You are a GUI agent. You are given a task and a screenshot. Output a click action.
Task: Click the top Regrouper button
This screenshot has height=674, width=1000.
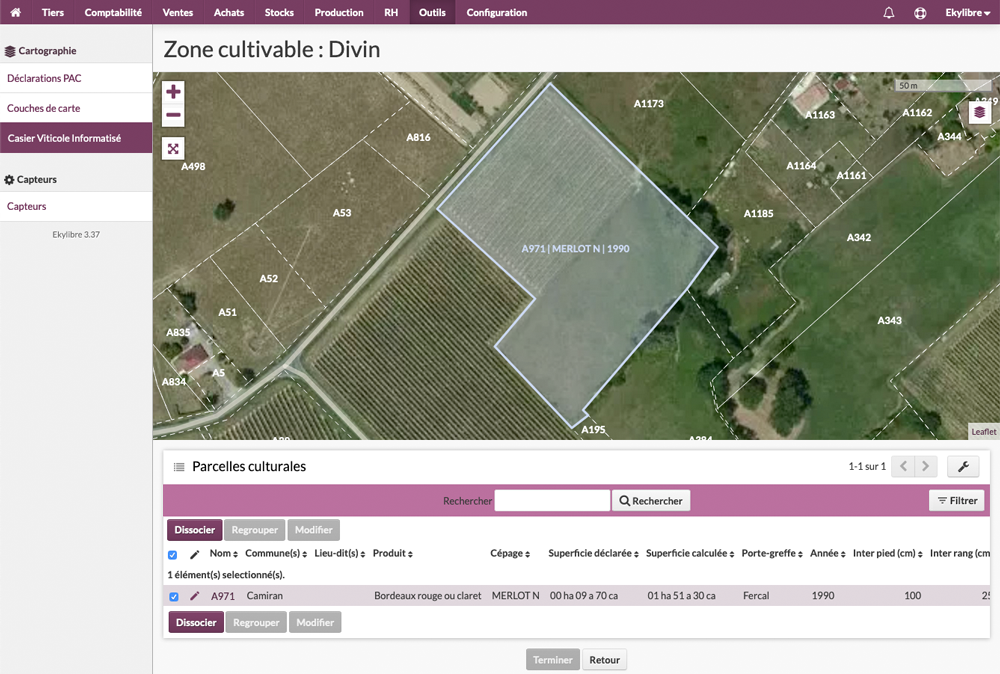tap(254, 530)
